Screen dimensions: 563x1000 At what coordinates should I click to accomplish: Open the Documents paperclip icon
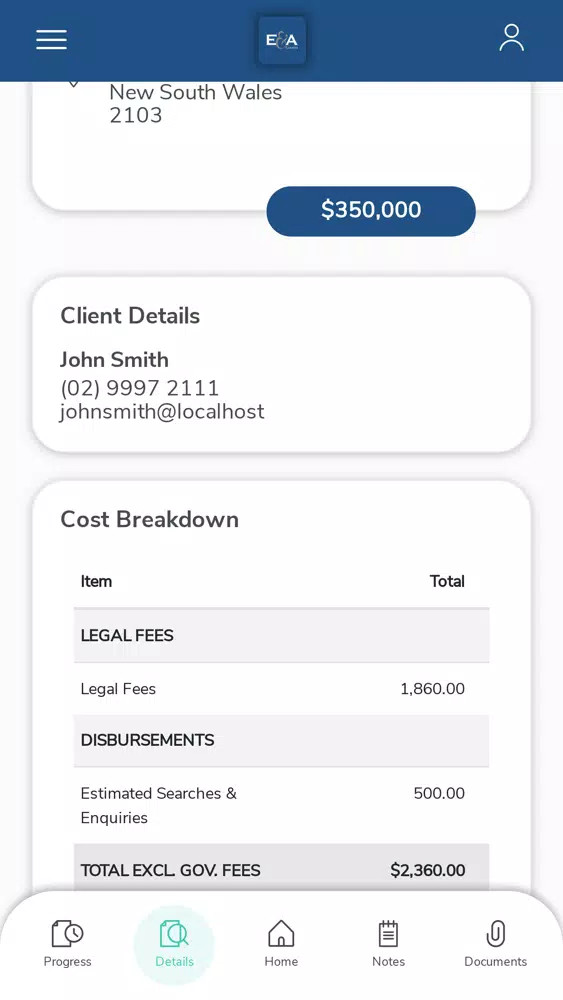point(495,934)
